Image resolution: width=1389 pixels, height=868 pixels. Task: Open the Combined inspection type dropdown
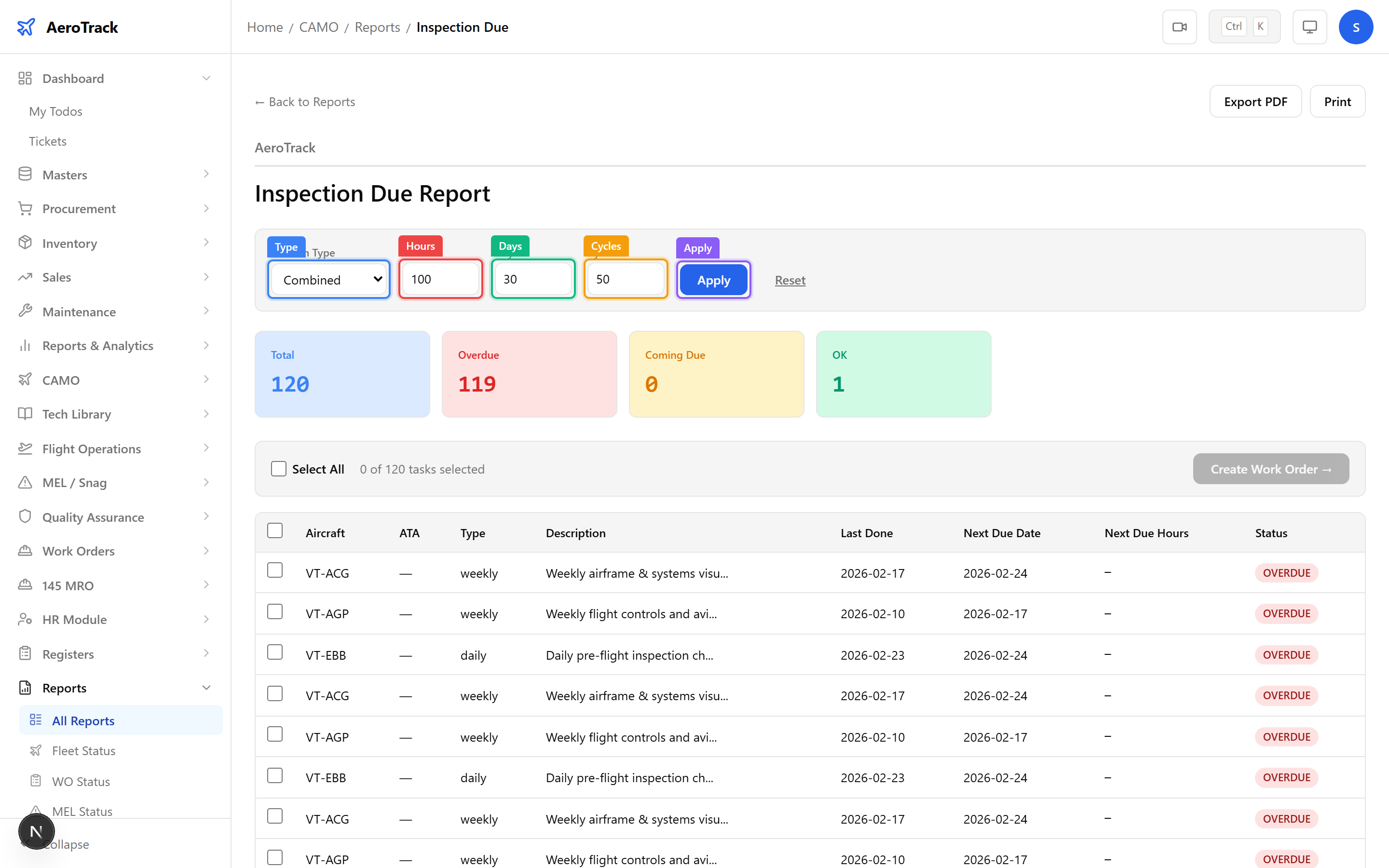[329, 280]
